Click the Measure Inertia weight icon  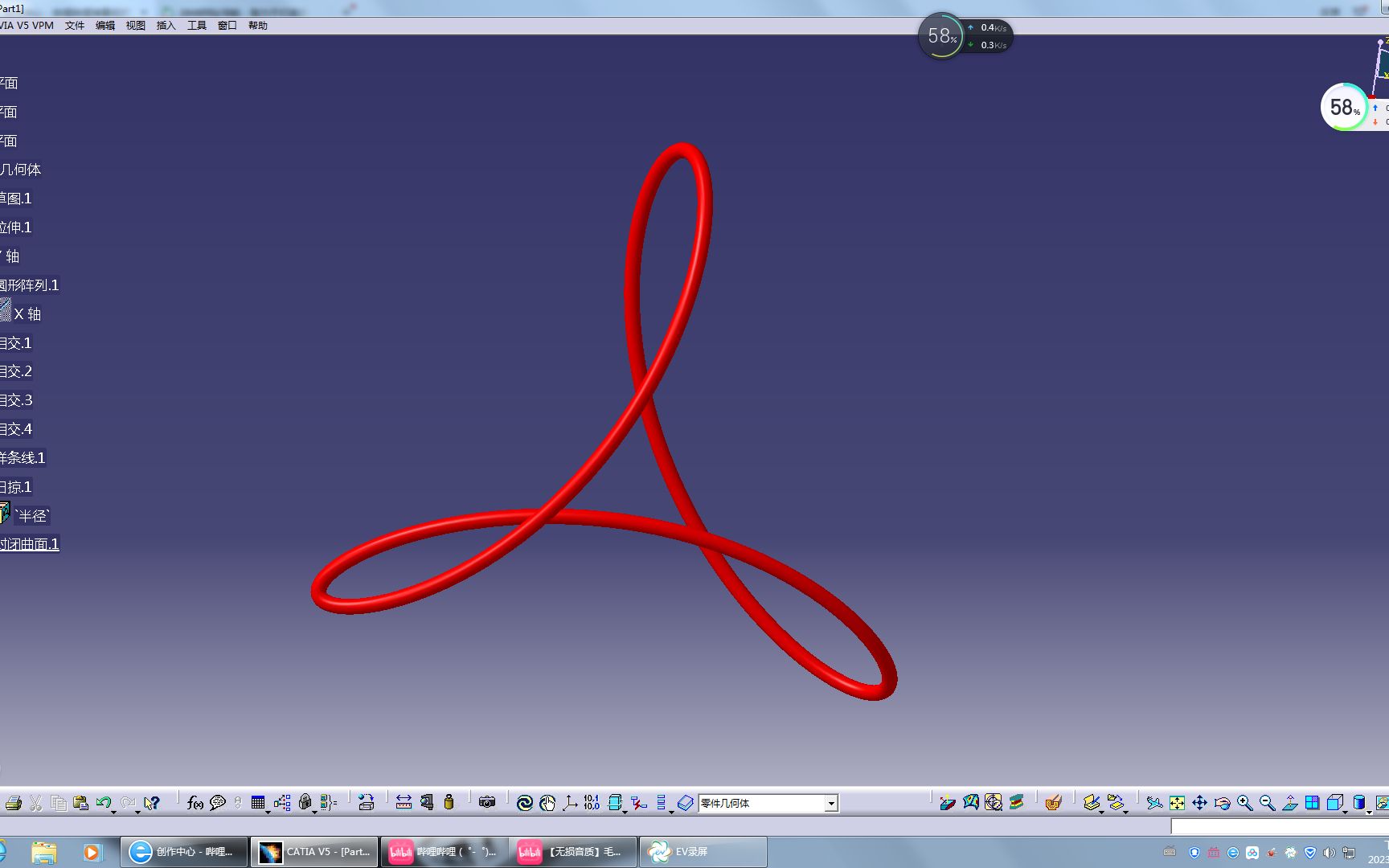click(449, 802)
